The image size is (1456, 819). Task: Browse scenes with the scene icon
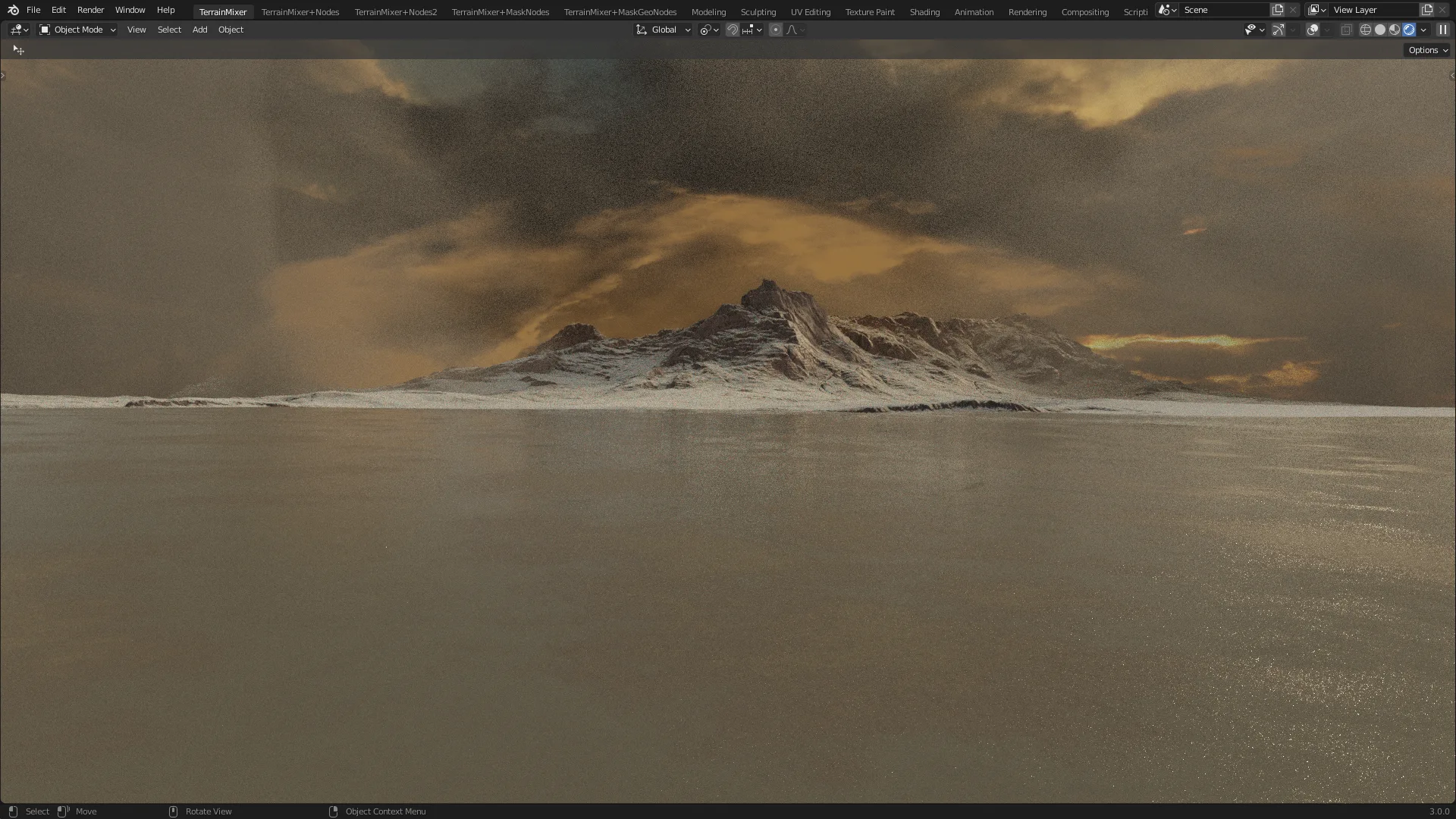coord(1167,10)
